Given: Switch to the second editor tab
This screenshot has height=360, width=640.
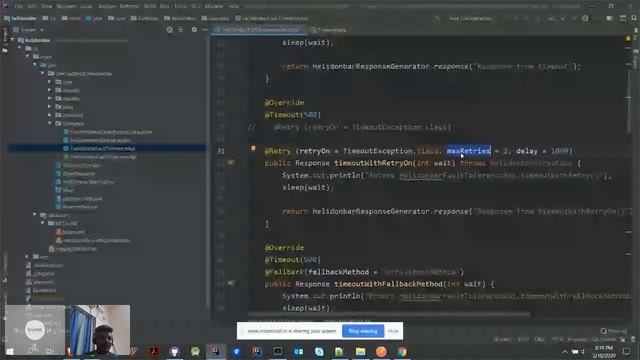Looking at the screenshot, I should click(330, 30).
